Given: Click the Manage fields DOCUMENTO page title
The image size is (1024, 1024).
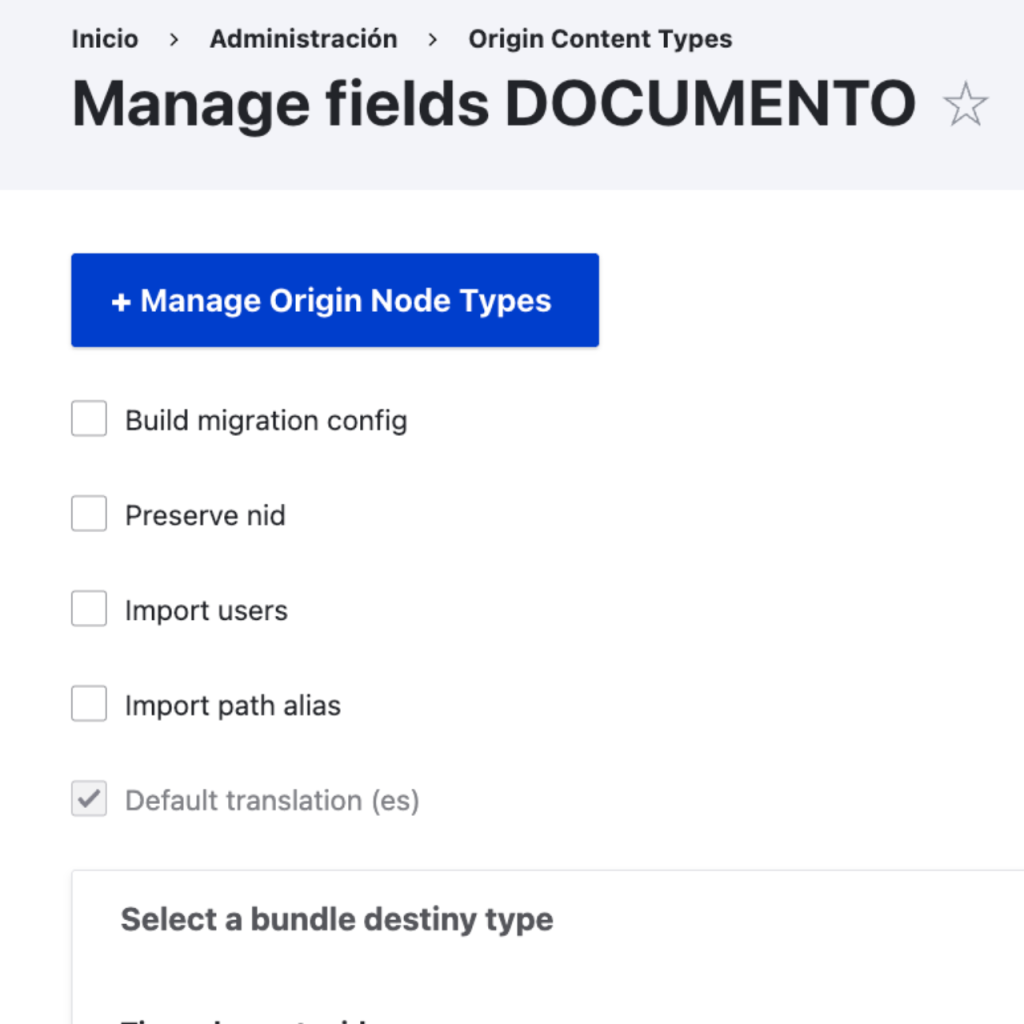Looking at the screenshot, I should pyautogui.click(x=494, y=103).
